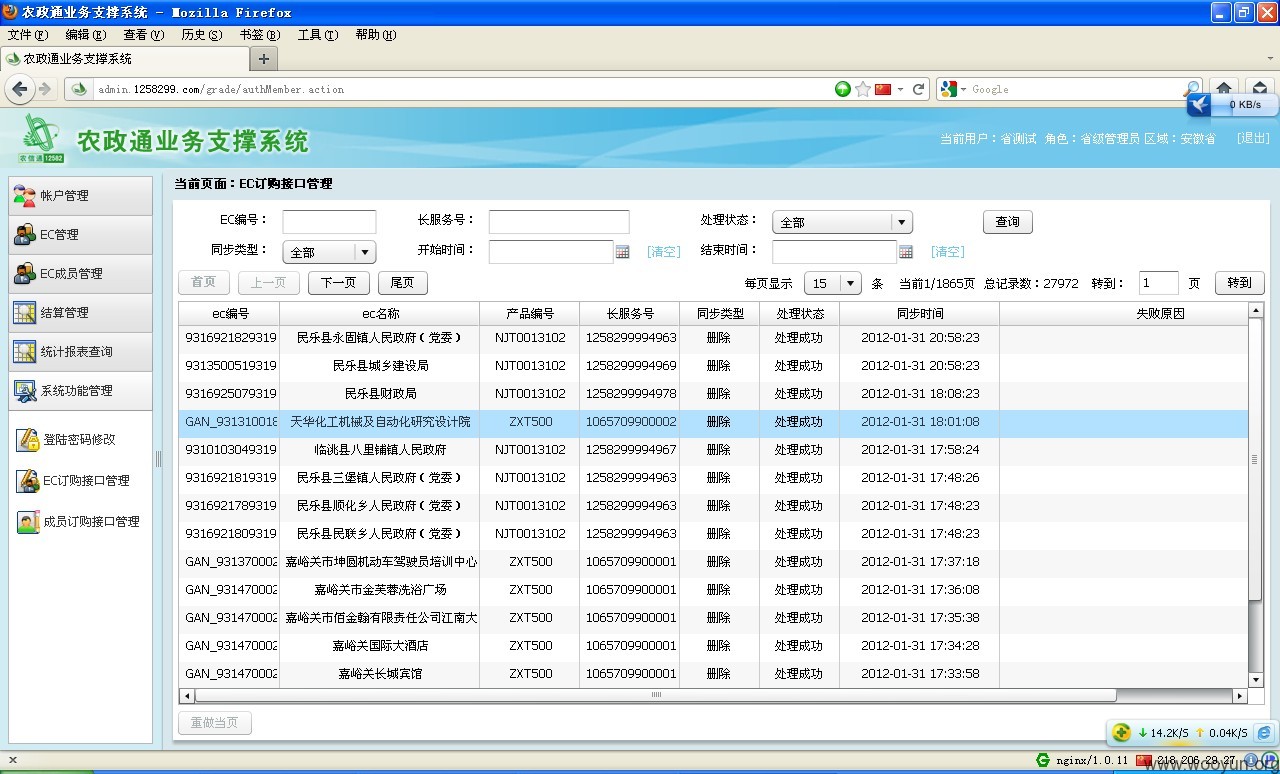Open the search engine selector arrow
The width and height of the screenshot is (1280, 774).
[963, 89]
